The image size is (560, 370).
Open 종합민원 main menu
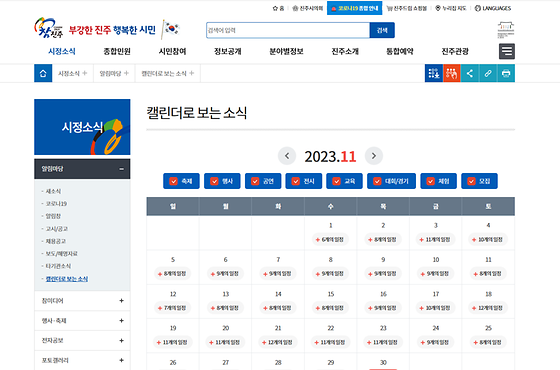[x=117, y=51]
